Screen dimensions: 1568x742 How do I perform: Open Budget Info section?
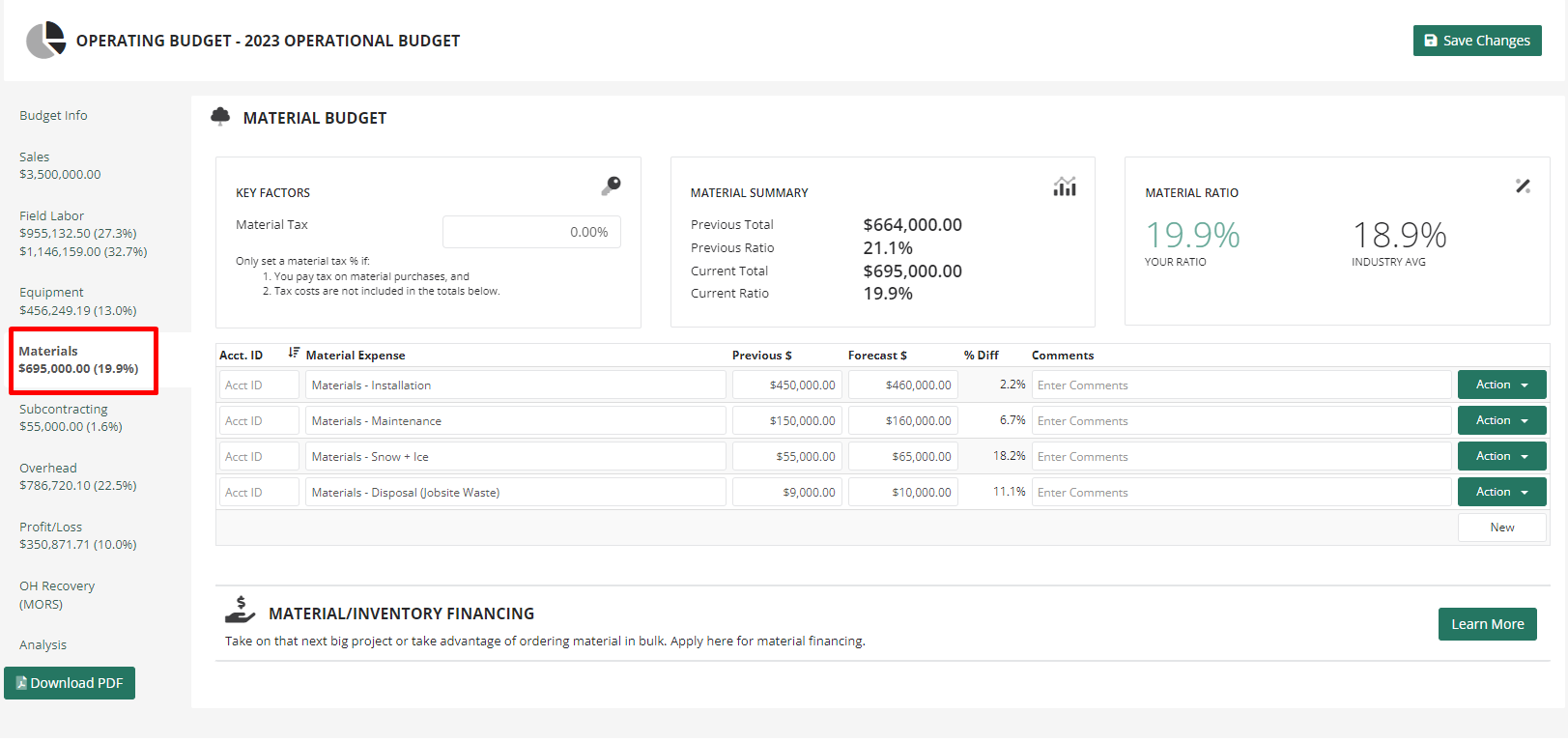(53, 115)
